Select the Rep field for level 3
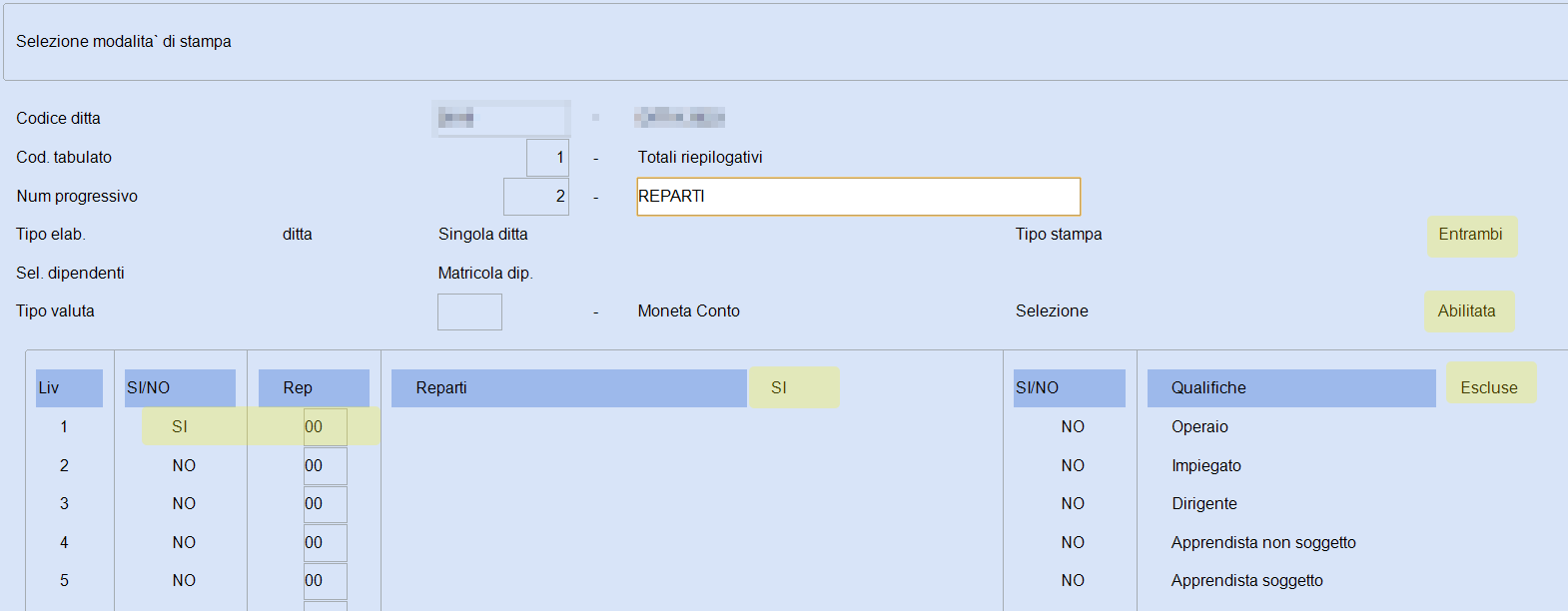The width and height of the screenshot is (1568, 611). (326, 504)
